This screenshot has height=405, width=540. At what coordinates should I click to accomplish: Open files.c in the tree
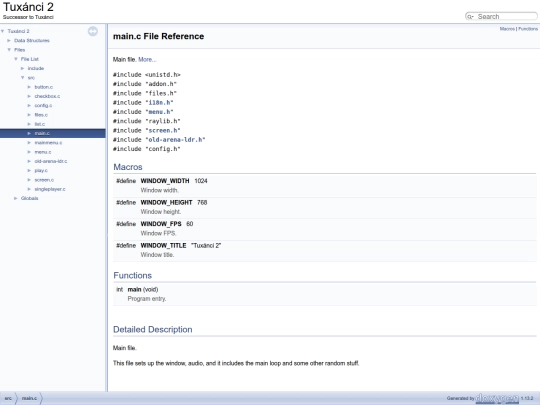pos(41,115)
